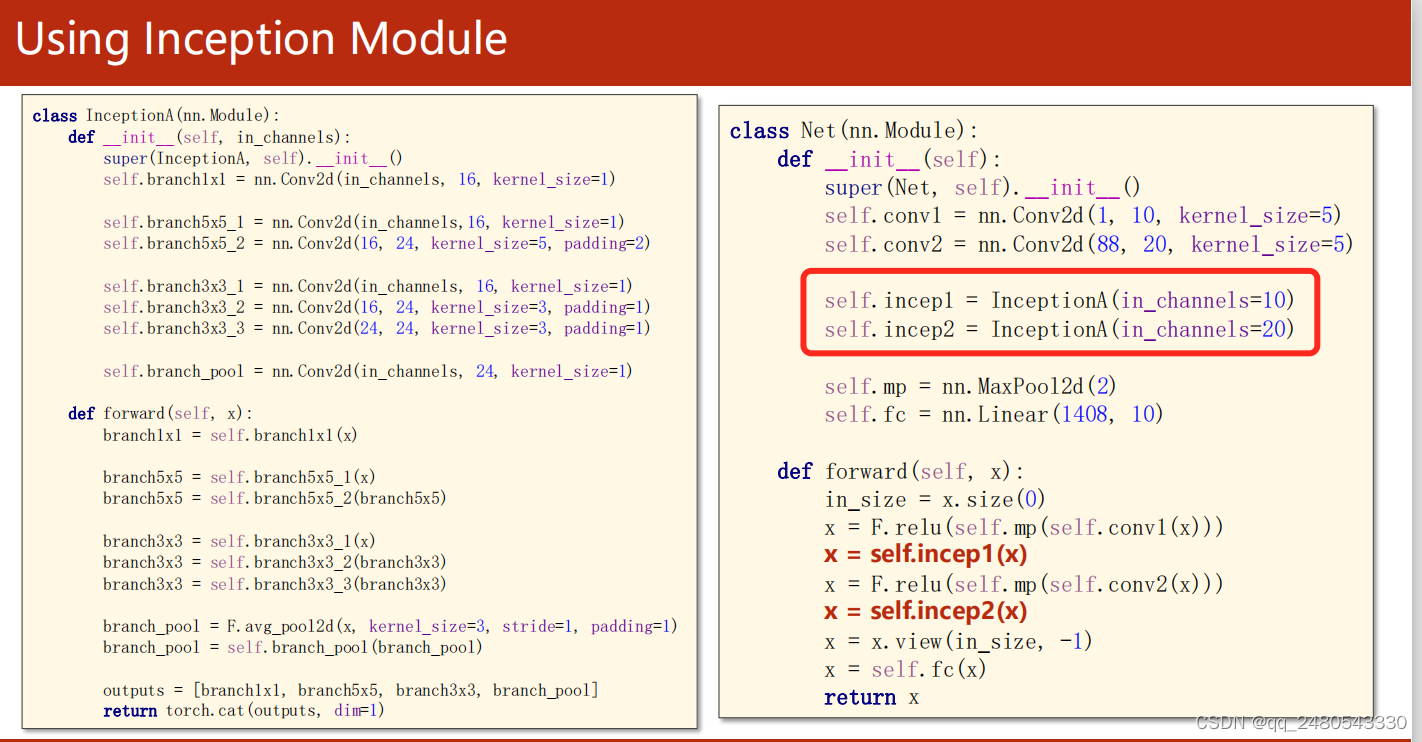
Task: Click the 'self.branch3x3_1 = nn.Conv2d' line
Action: coord(368,286)
